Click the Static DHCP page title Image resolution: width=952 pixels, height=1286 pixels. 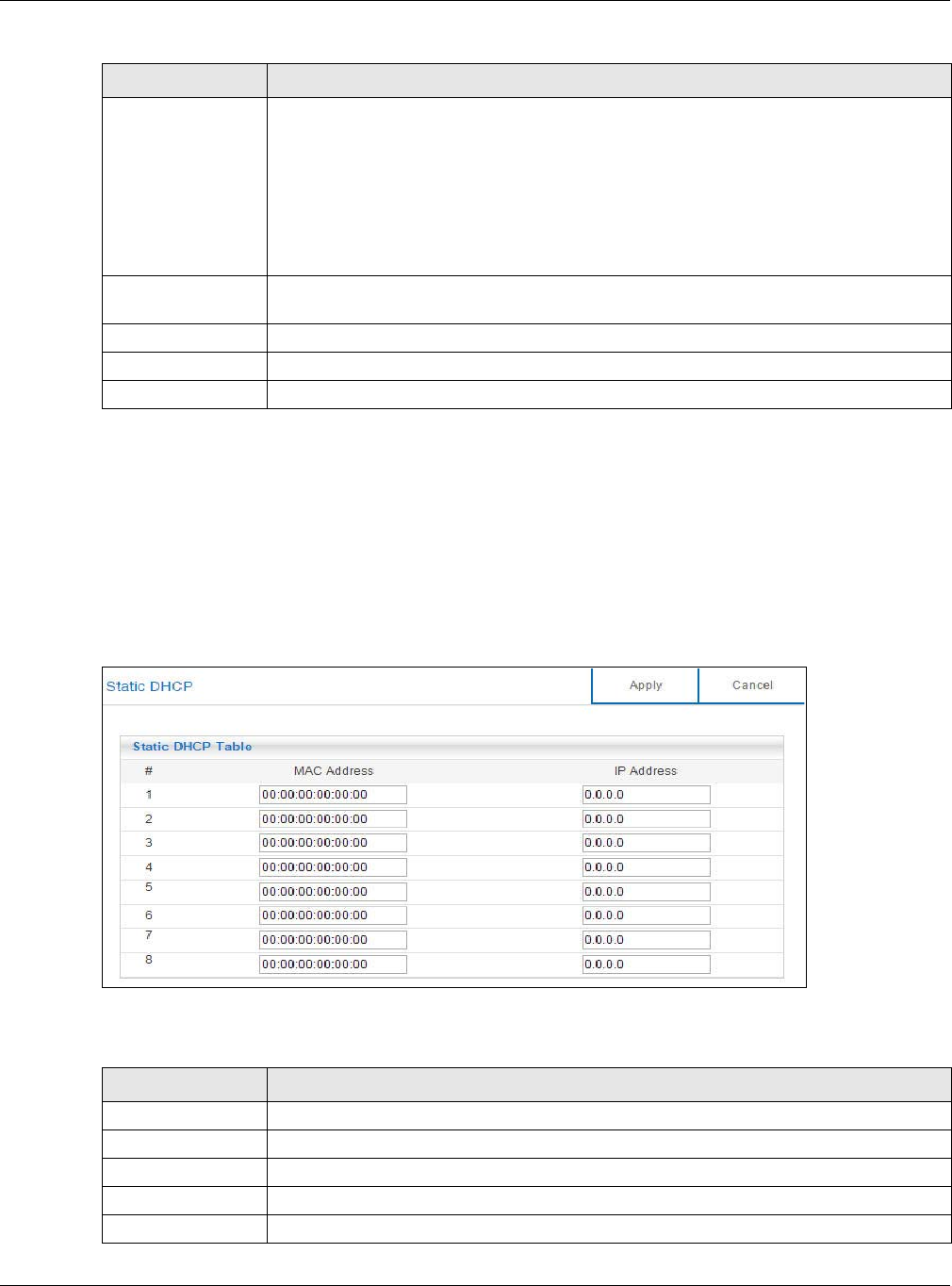click(x=149, y=686)
